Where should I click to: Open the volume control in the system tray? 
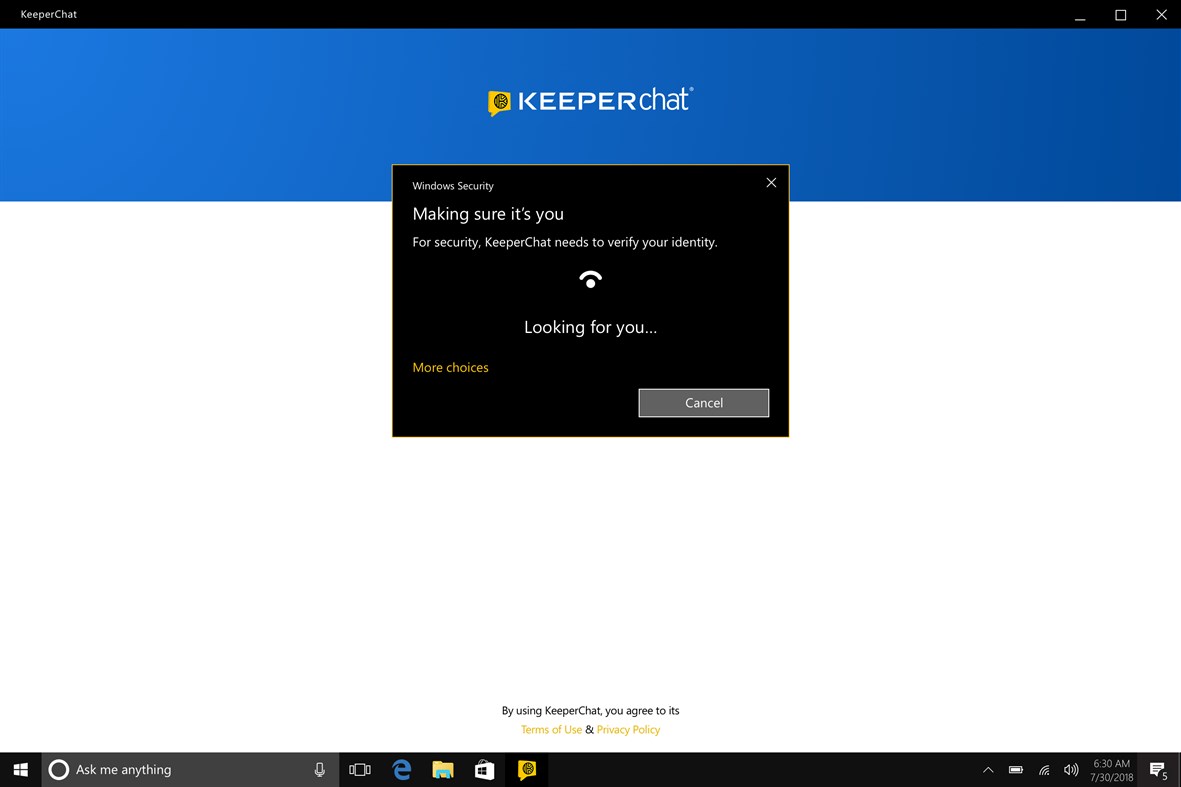click(1070, 770)
